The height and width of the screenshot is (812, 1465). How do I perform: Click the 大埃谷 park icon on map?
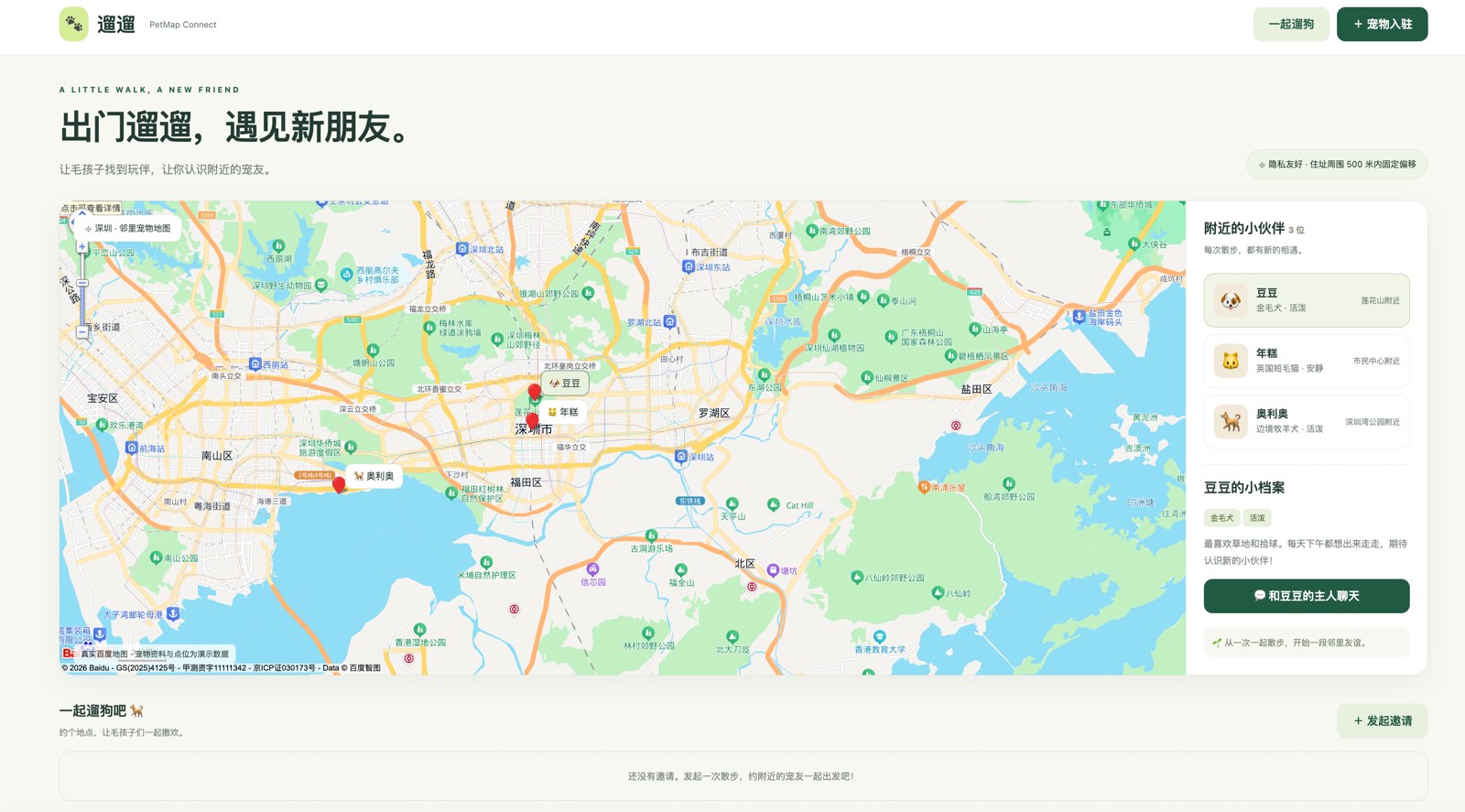coord(1134,244)
